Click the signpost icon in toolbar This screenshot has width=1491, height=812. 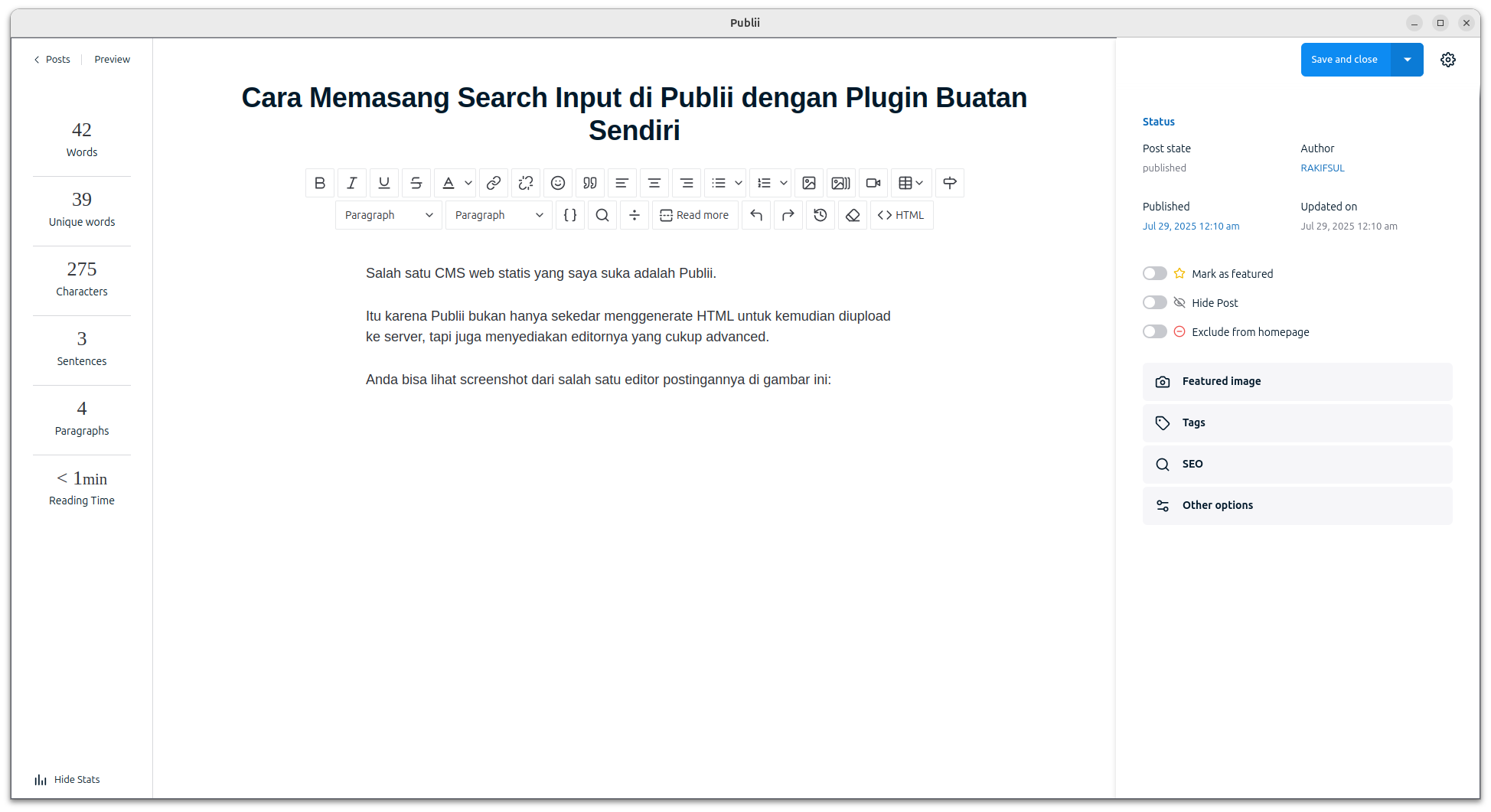tap(950, 183)
